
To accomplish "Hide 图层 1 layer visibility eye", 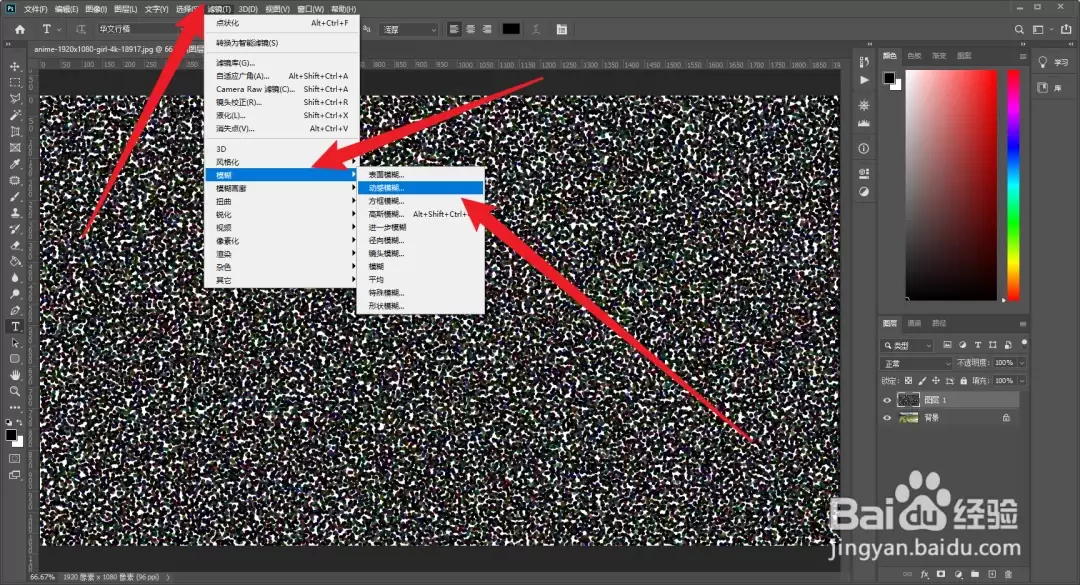I will click(x=887, y=400).
